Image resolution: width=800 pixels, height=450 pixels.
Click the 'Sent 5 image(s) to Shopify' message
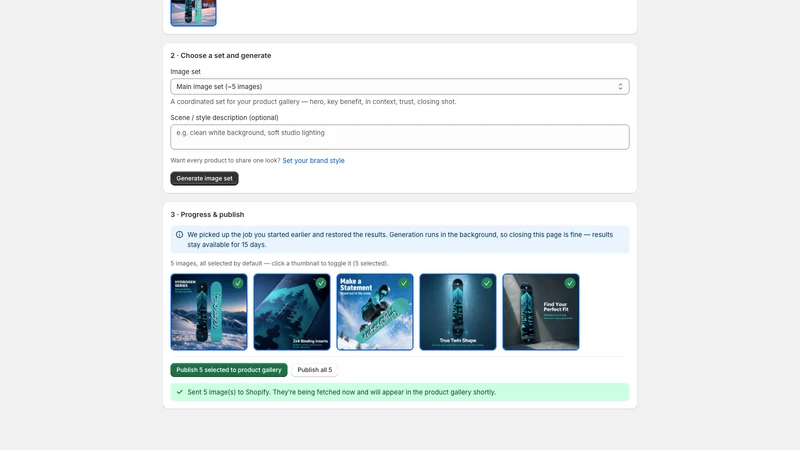tap(341, 392)
